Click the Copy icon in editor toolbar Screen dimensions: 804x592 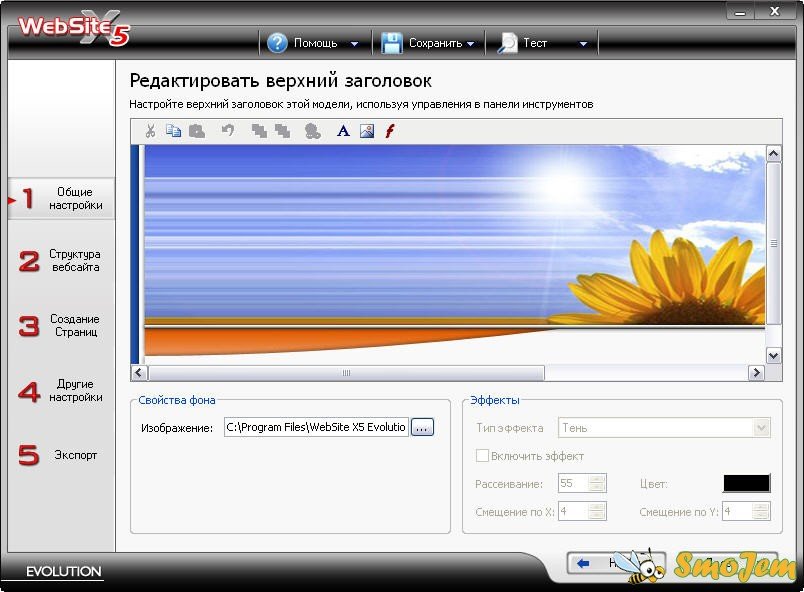coord(173,131)
